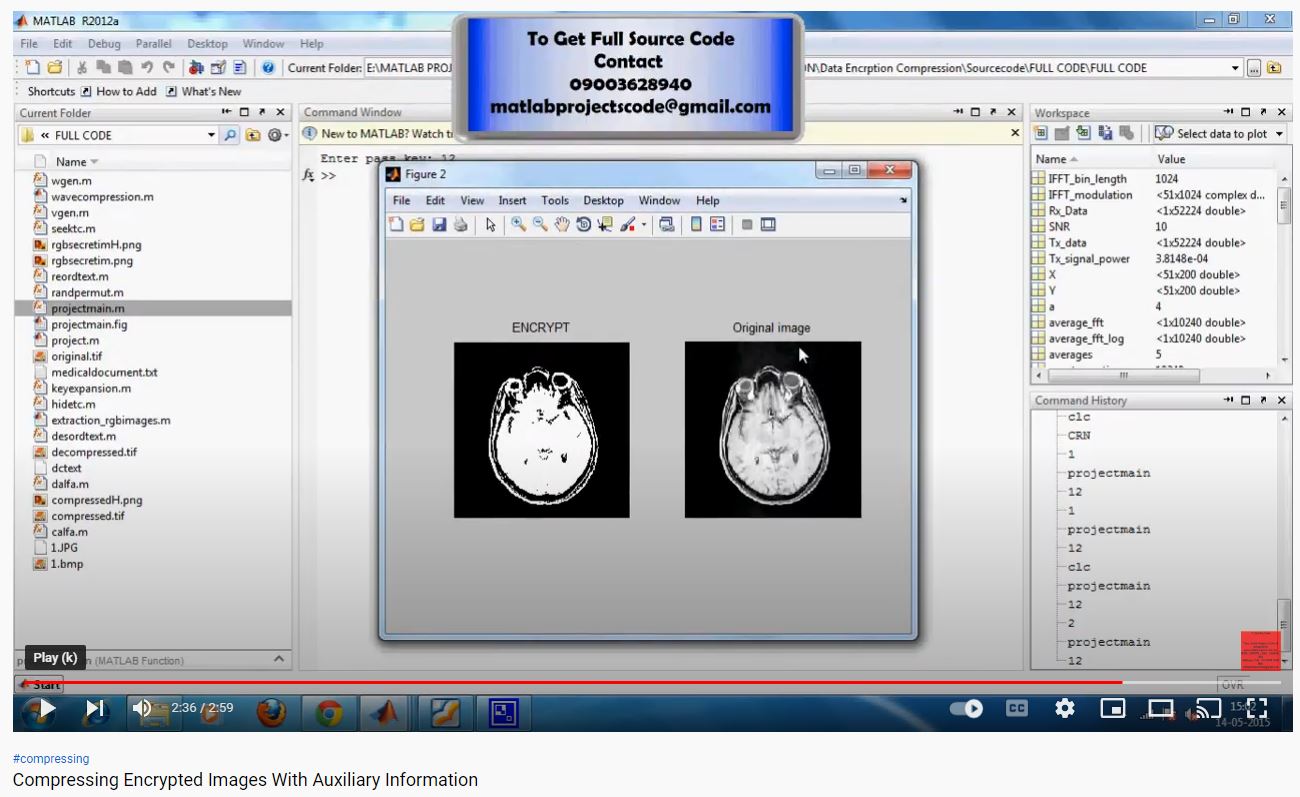Insert a Legend via toolbar icon
The height and width of the screenshot is (797, 1300).
coord(717,225)
